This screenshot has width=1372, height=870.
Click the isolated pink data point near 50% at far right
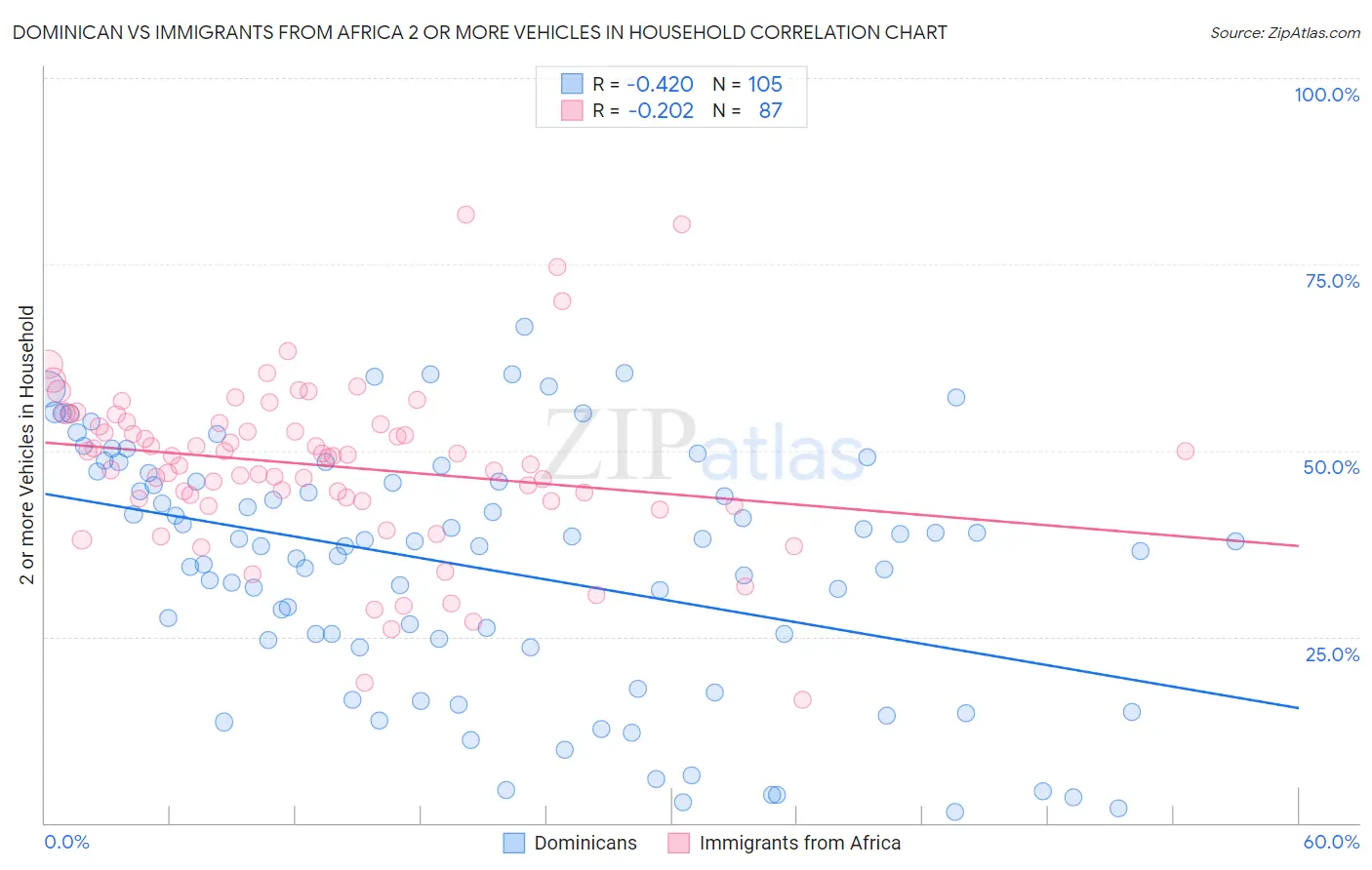click(1186, 451)
